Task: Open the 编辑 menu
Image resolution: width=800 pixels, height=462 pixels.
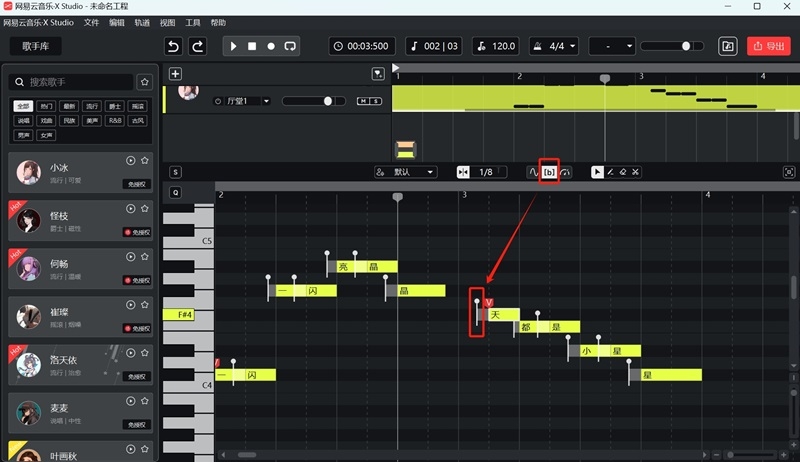Action: pyautogui.click(x=117, y=22)
